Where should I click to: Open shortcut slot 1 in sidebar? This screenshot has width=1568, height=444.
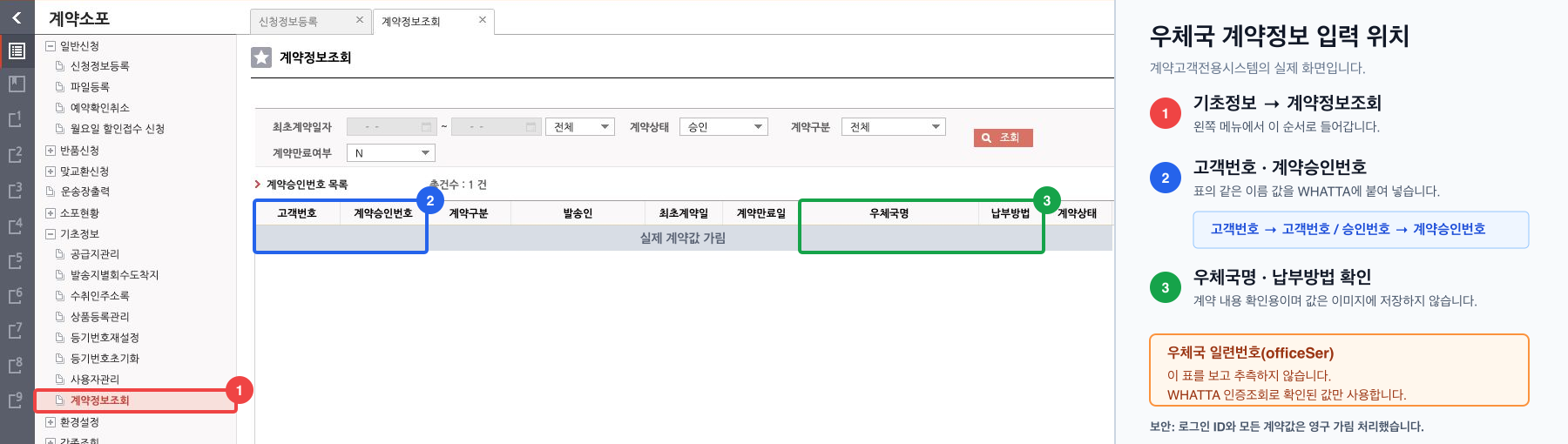coord(16,119)
